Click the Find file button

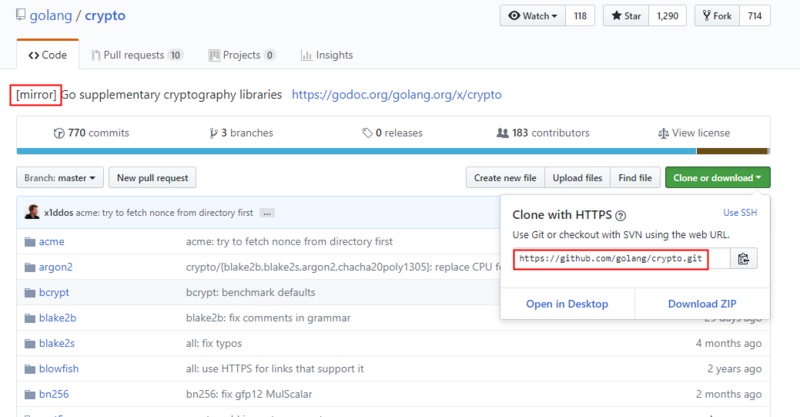(635, 178)
